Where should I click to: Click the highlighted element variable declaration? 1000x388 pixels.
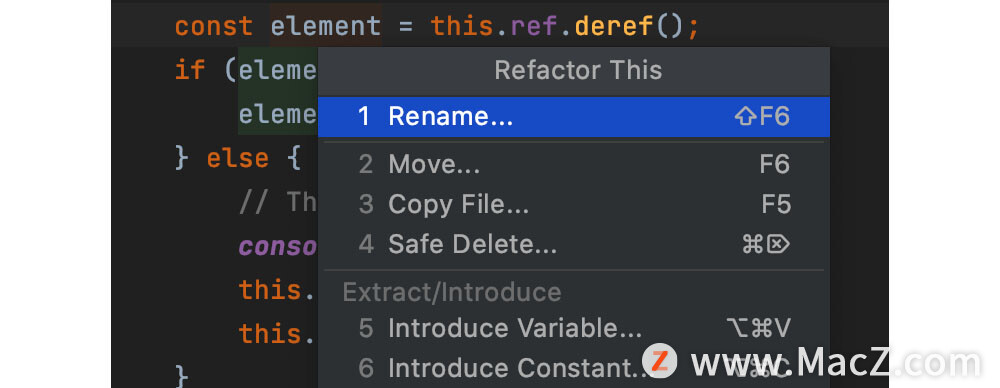326,27
